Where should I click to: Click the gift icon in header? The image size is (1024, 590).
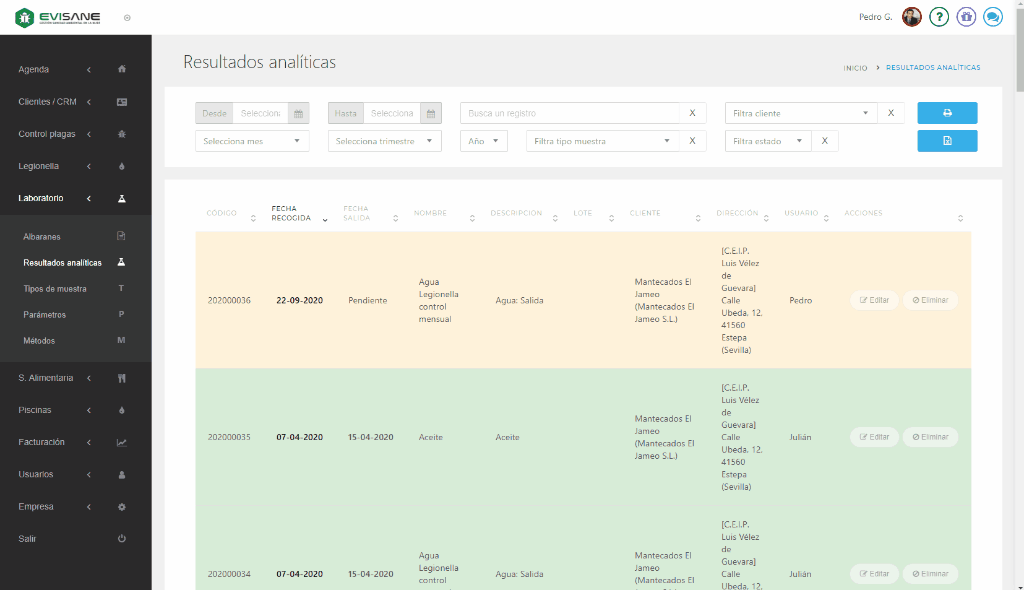click(966, 17)
